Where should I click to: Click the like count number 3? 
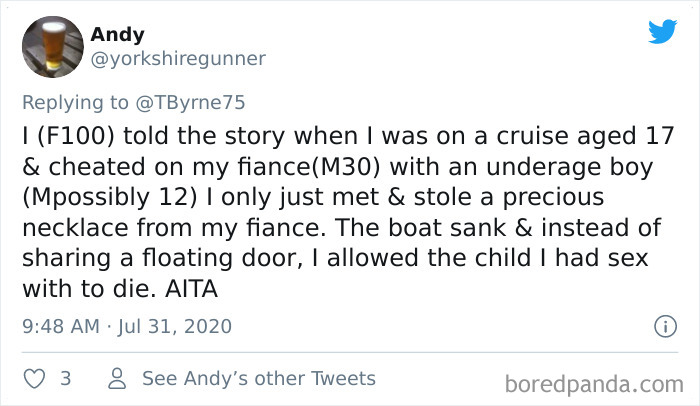pos(65,379)
